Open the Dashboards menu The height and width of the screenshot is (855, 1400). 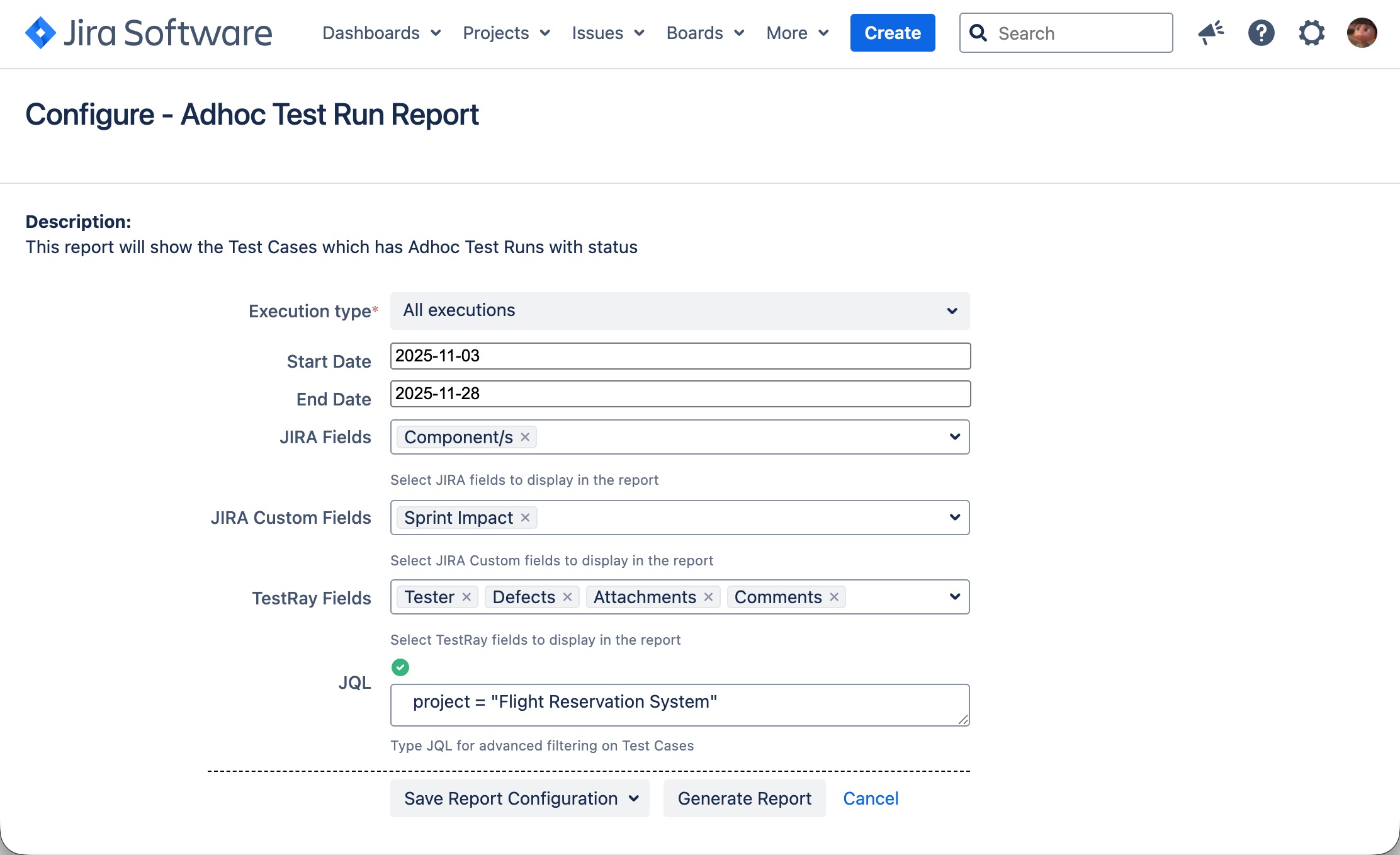(381, 33)
